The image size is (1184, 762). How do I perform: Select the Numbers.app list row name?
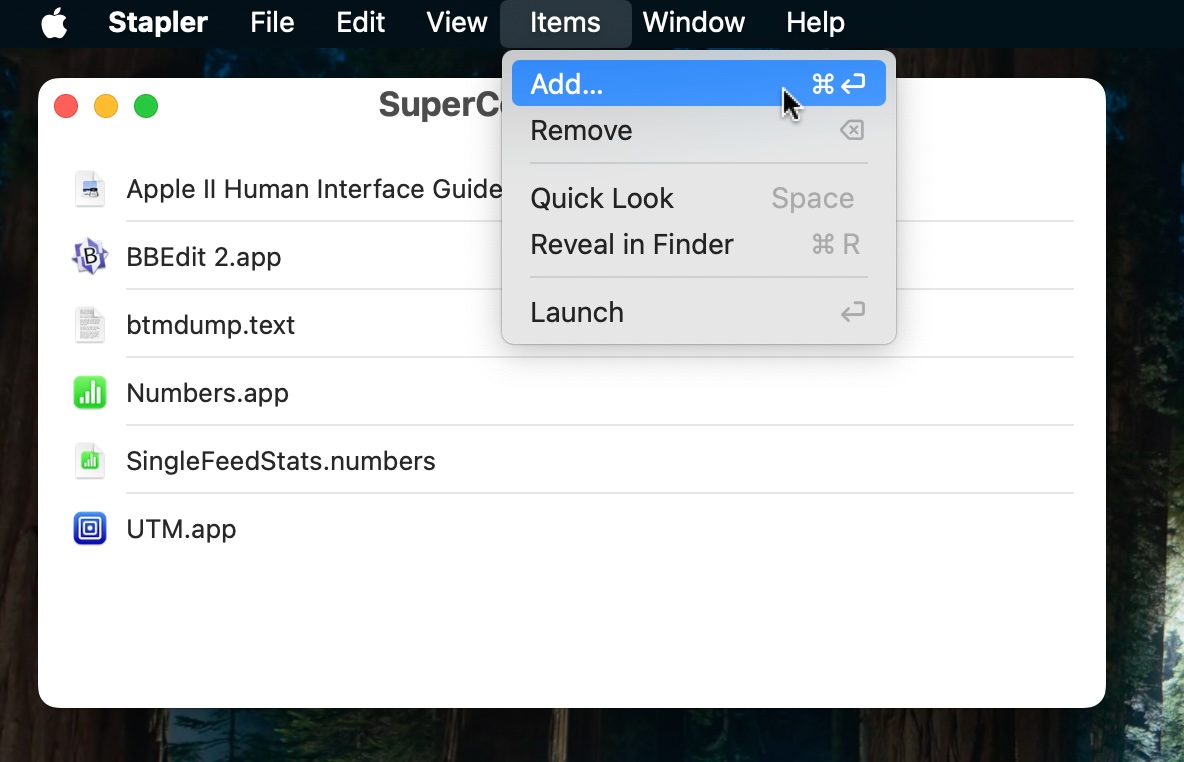pyautogui.click(x=207, y=393)
